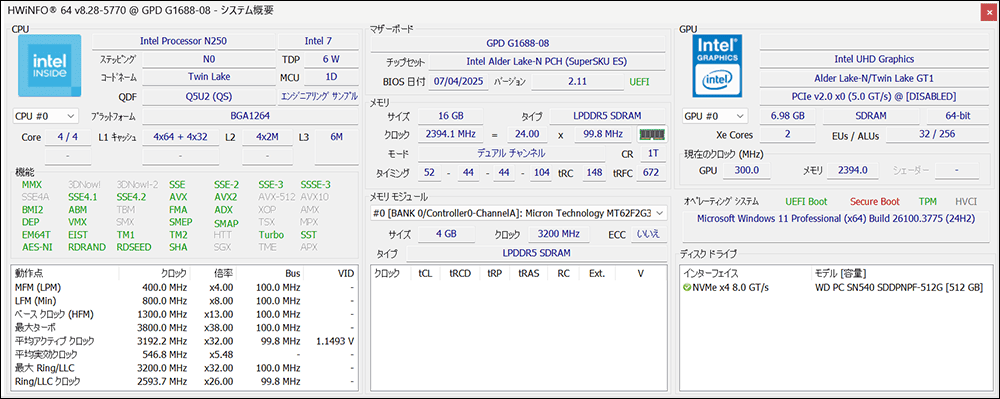Click the green NVMe drive status checkmark
This screenshot has width=1000, height=399.
[687, 287]
